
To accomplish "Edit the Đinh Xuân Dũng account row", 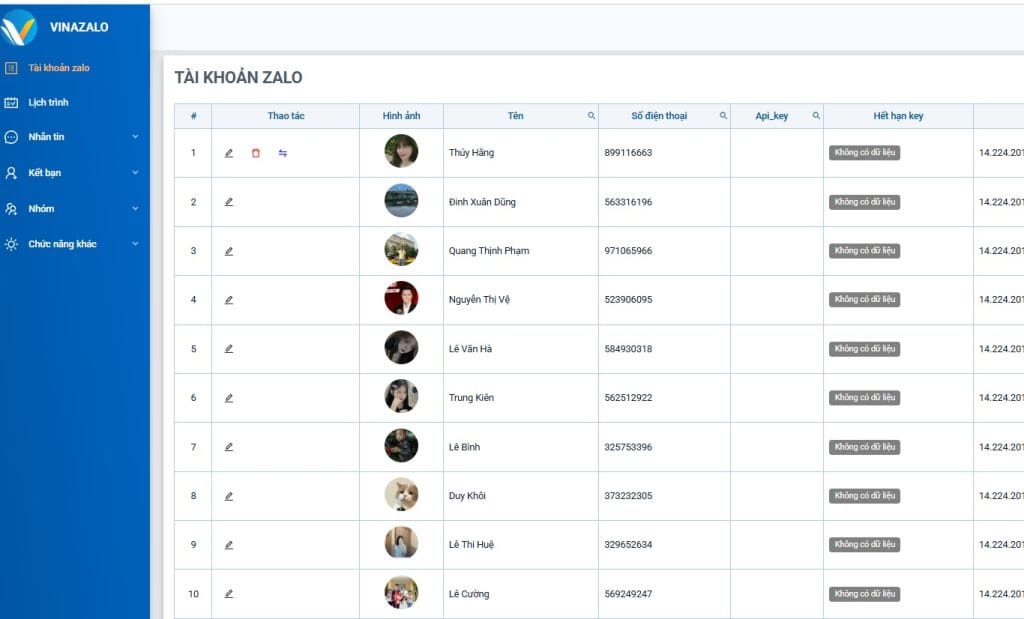I will (x=229, y=202).
